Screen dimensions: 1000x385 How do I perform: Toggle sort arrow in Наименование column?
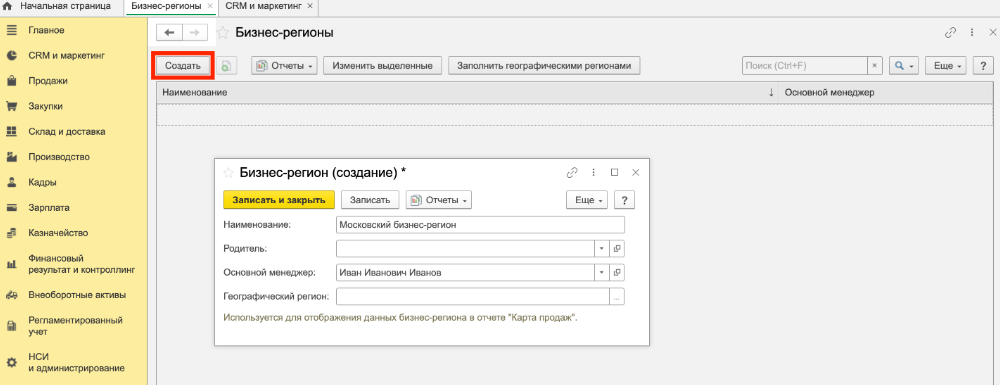(771, 93)
